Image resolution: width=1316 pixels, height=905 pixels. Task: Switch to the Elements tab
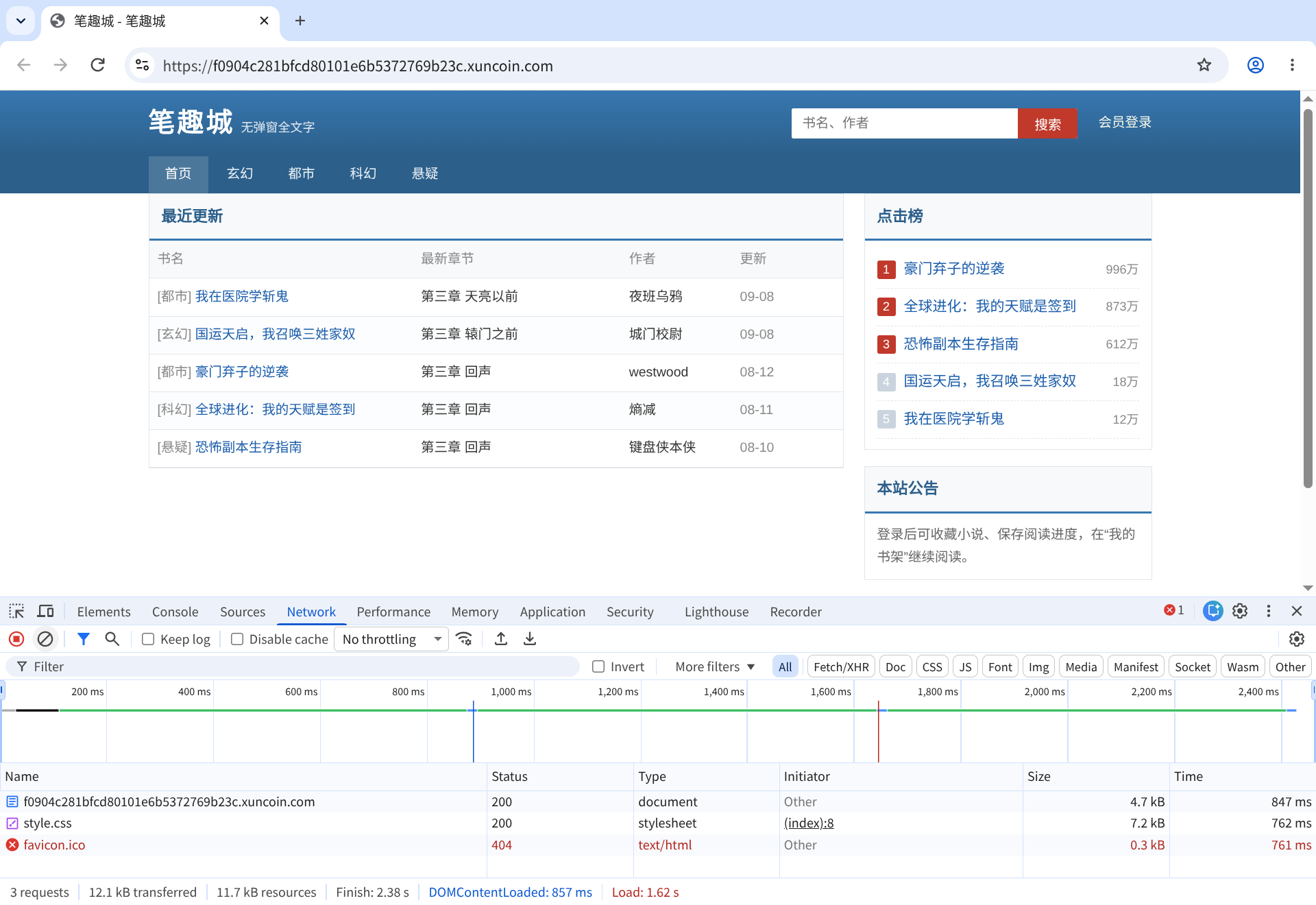pos(103,612)
